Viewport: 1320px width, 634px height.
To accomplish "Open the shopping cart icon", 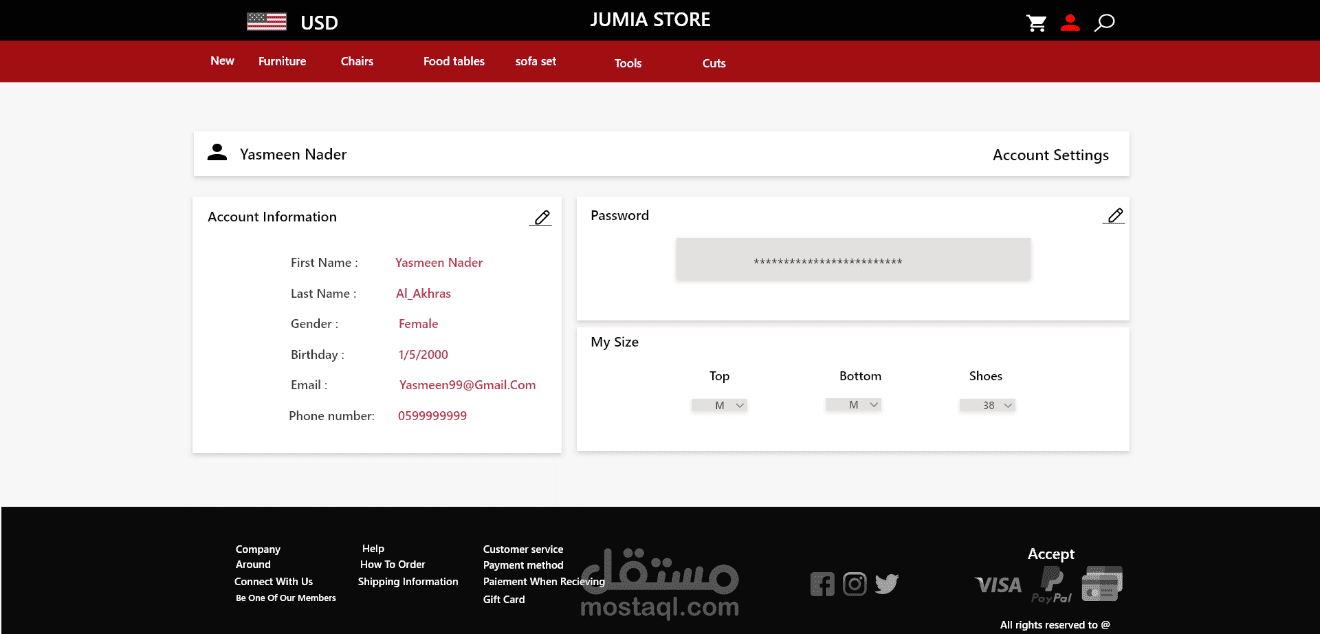I will (1036, 23).
